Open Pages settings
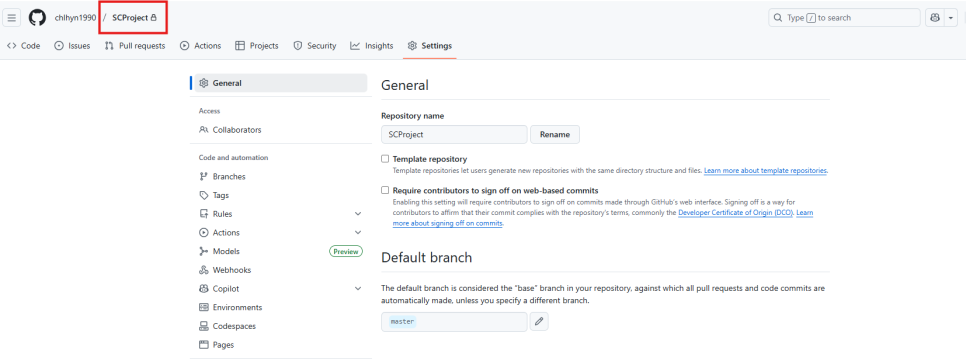The image size is (966, 361). [x=280, y=345]
